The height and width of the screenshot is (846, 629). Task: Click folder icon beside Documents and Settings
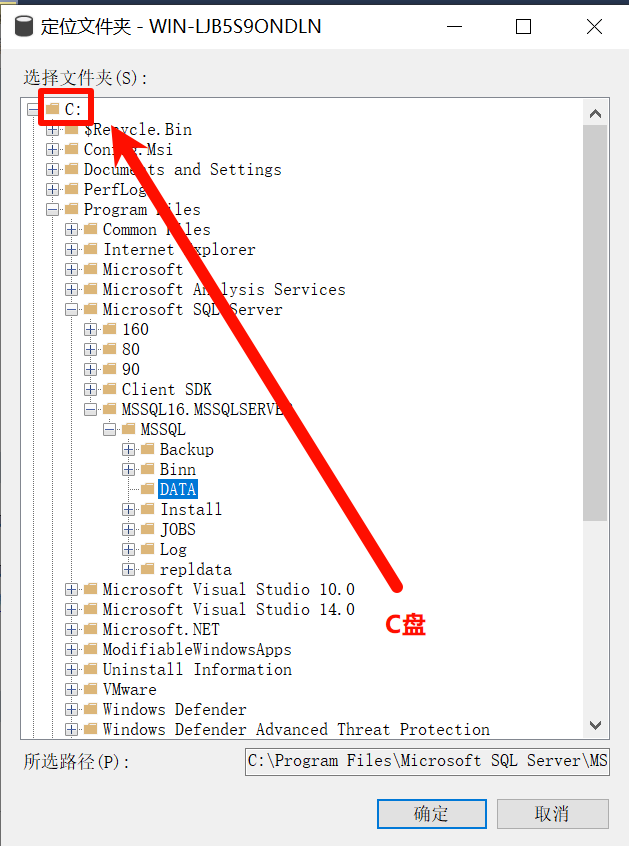[71, 169]
